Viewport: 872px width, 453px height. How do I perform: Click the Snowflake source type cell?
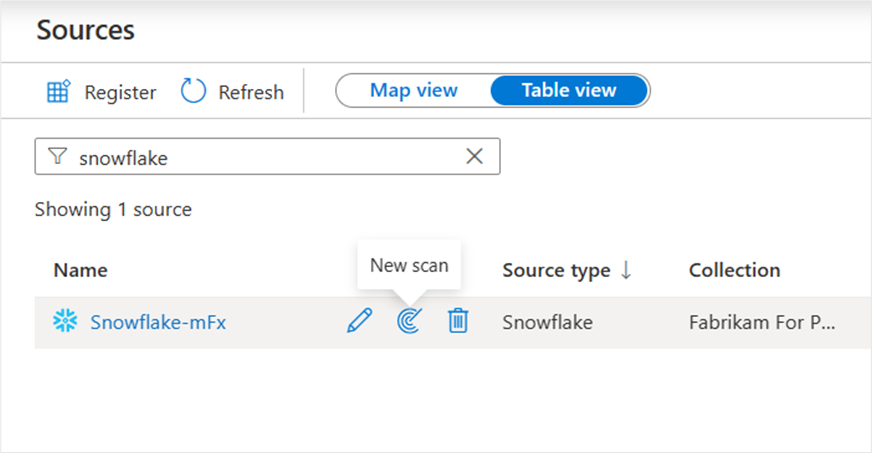tap(547, 322)
